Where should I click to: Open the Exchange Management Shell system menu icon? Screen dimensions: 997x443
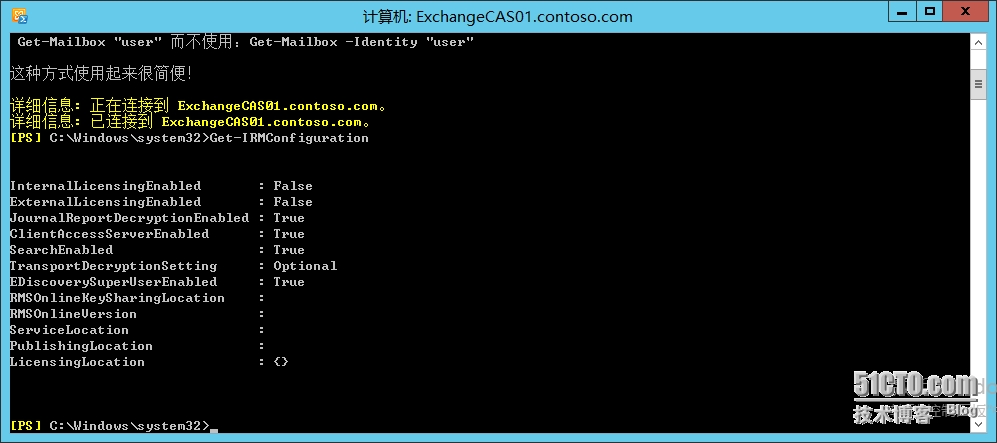[19, 15]
